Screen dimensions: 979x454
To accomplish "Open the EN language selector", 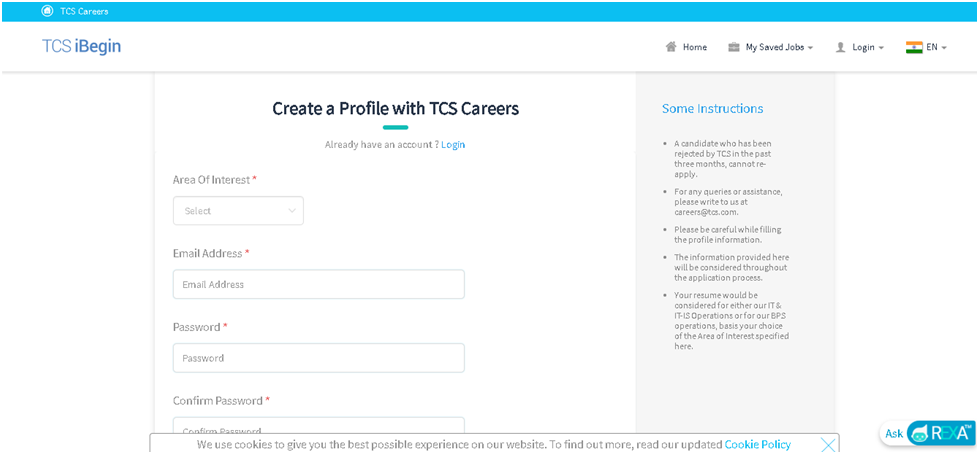I will (x=937, y=47).
